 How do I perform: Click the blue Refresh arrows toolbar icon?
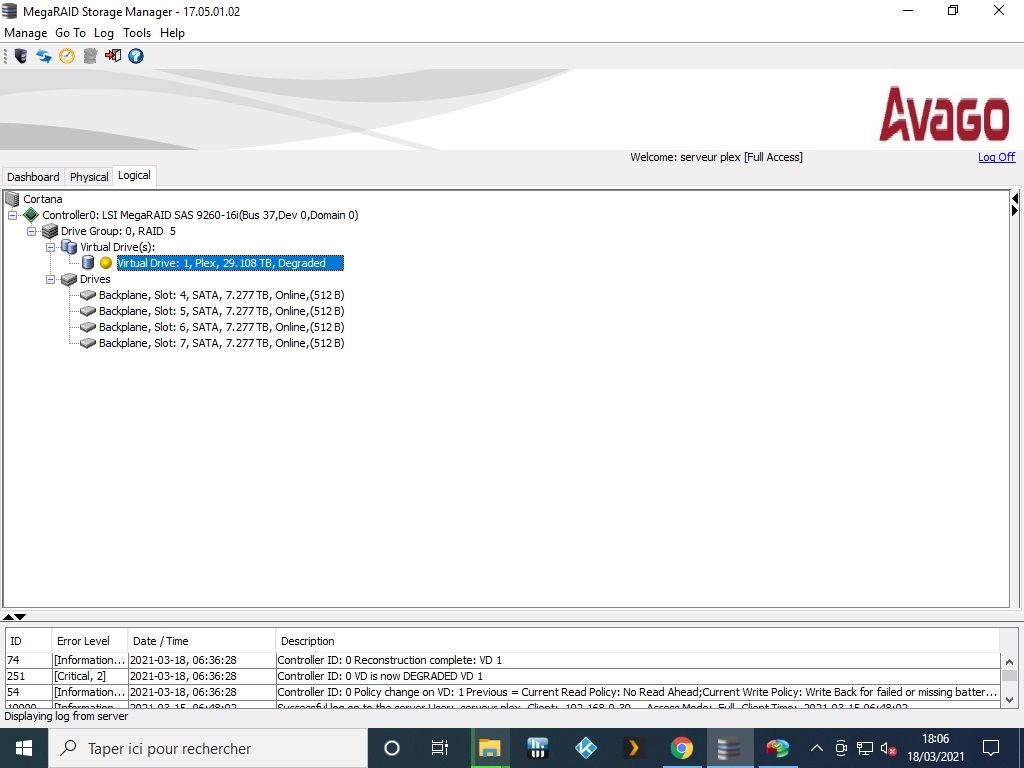pos(44,56)
